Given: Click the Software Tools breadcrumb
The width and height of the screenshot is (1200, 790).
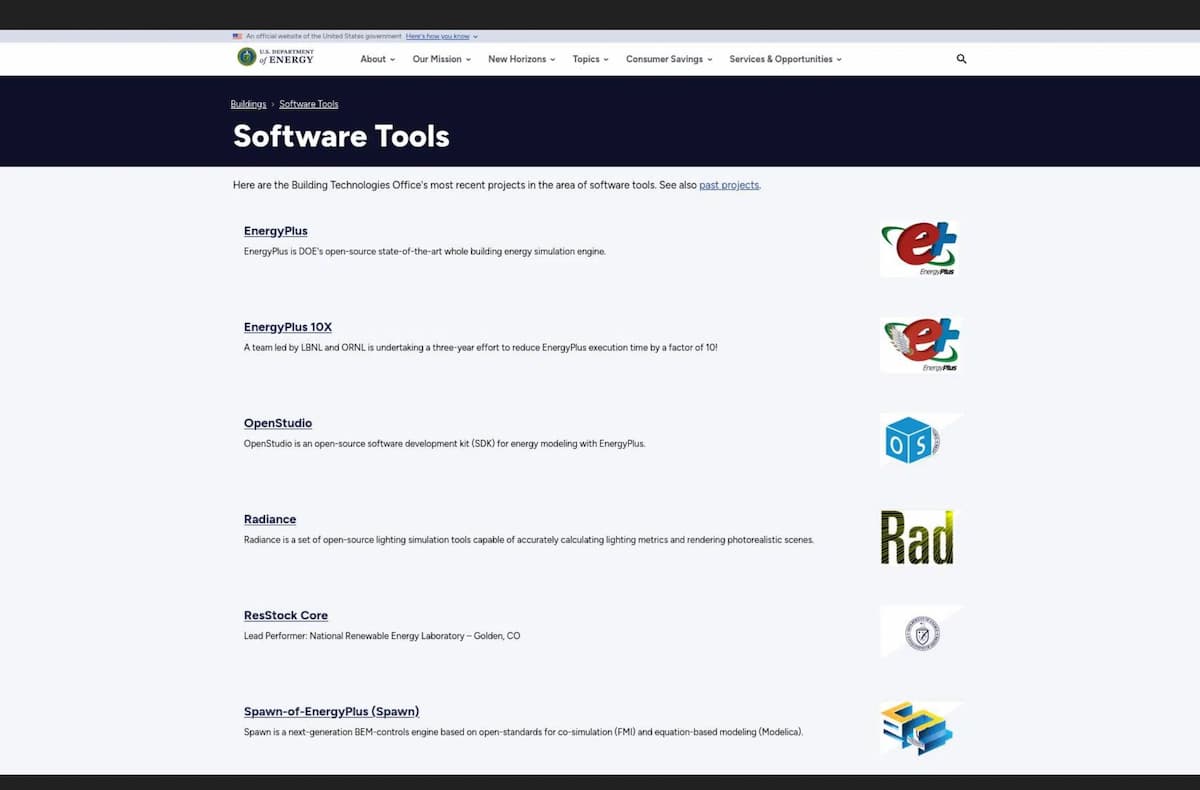Looking at the screenshot, I should tap(309, 104).
